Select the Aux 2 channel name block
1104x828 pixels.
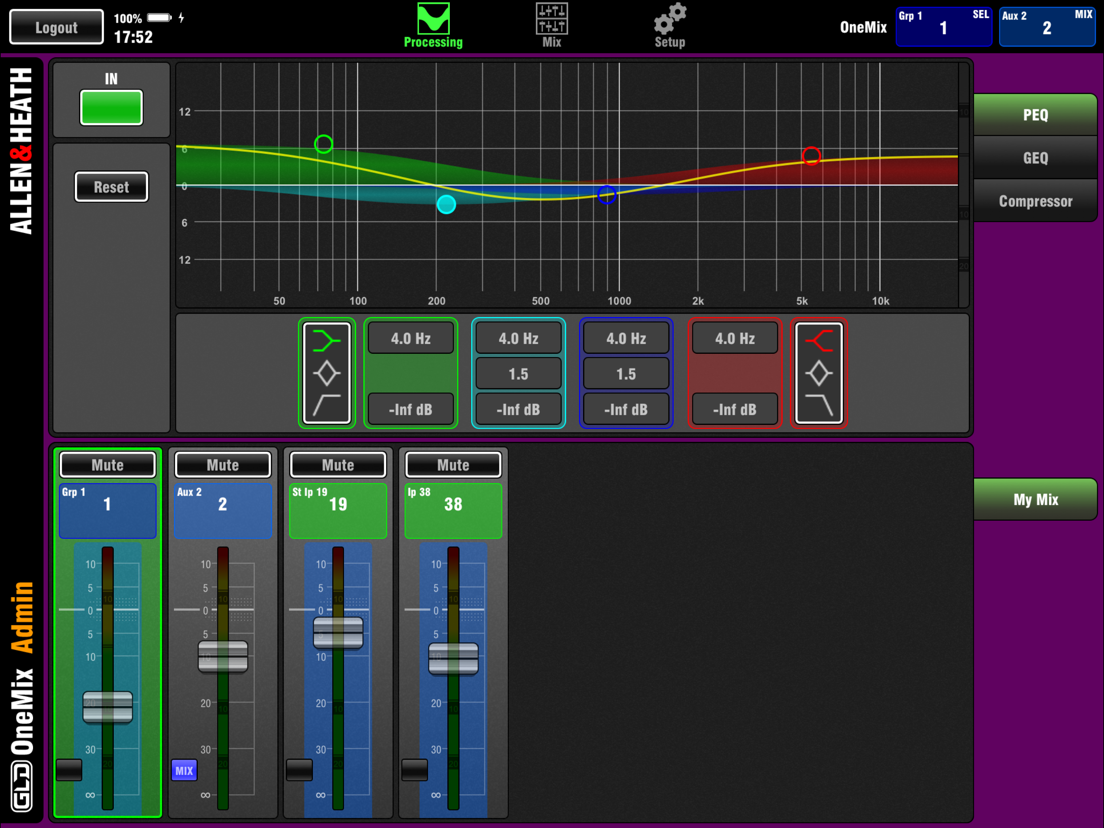pos(222,510)
